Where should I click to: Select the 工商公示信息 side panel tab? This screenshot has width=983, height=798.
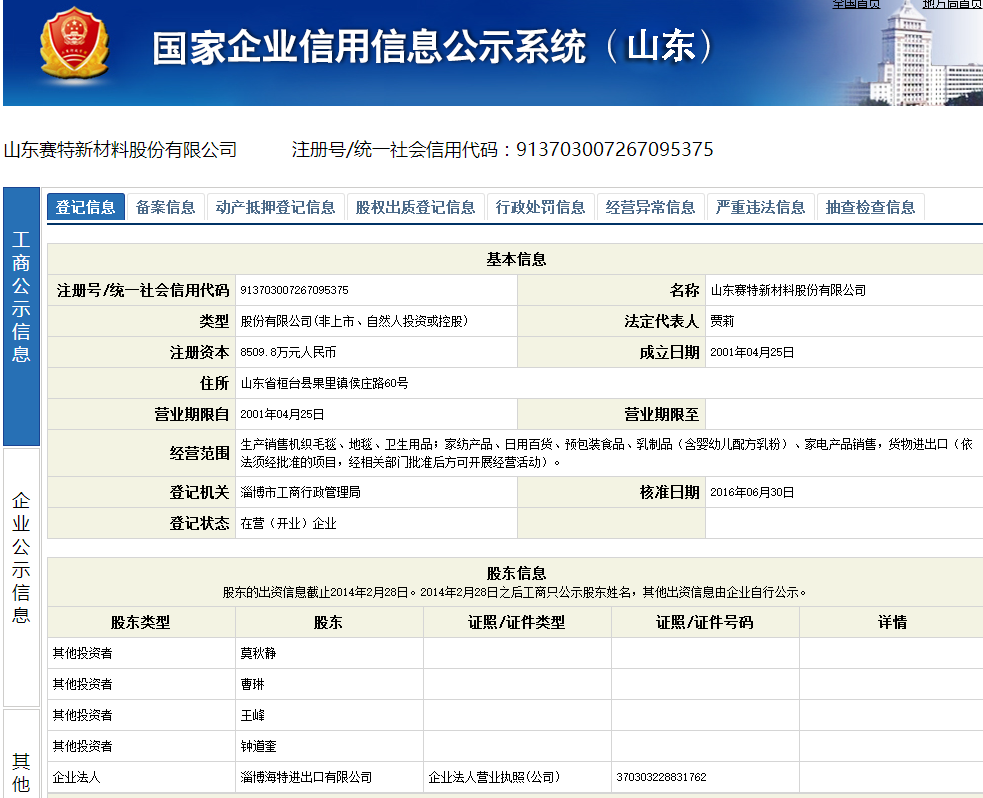click(x=21, y=298)
